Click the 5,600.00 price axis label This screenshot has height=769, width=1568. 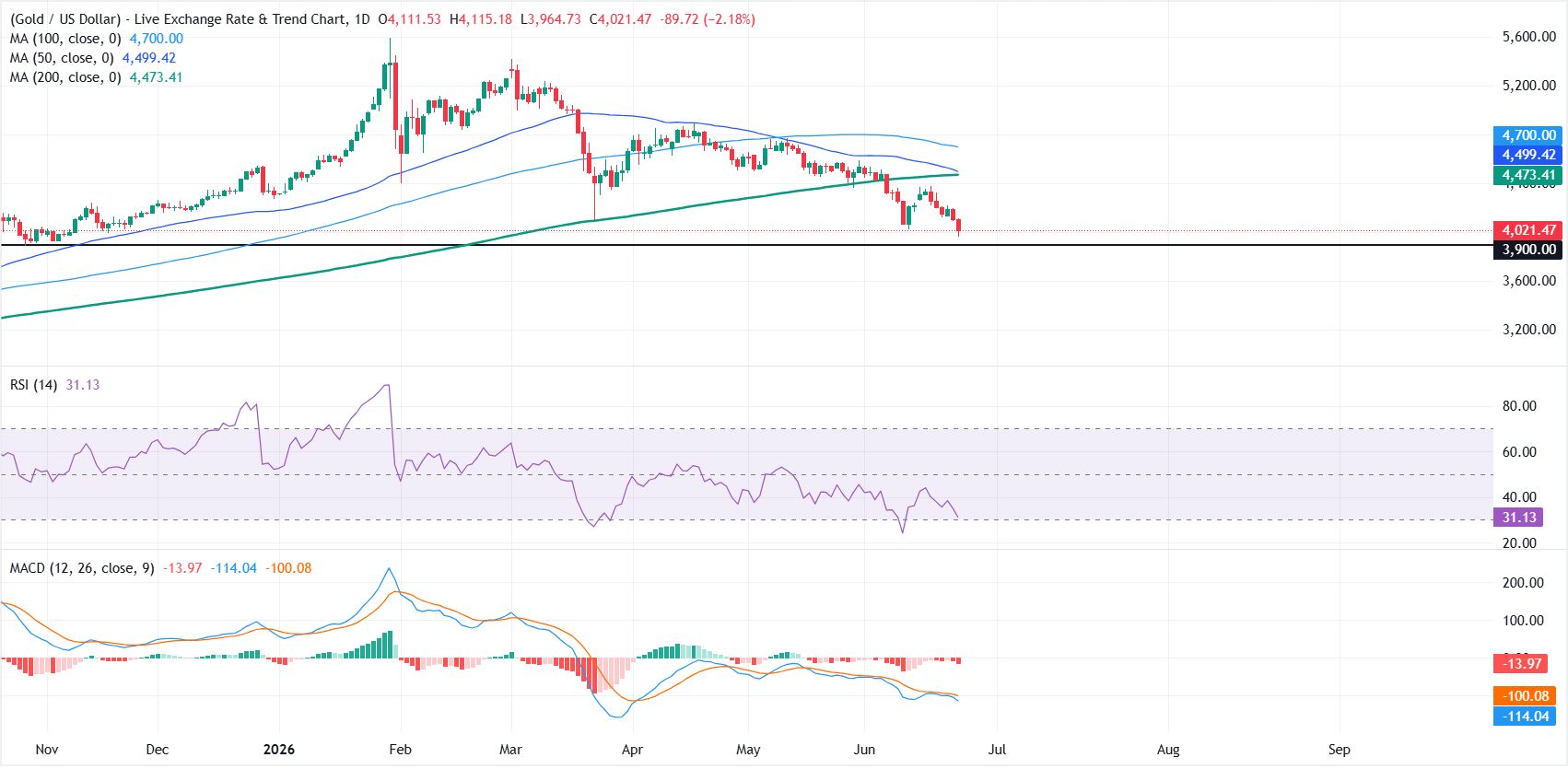1528,37
